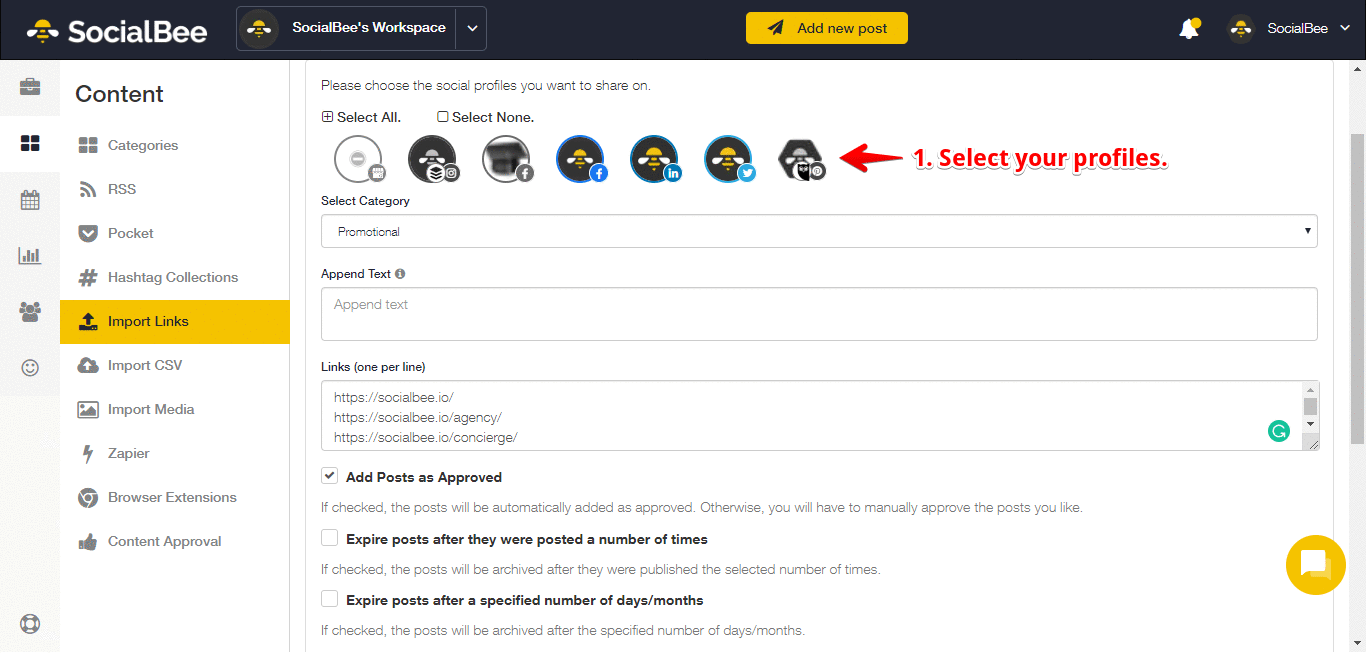
Task: Open the briefcase icon in left rail
Action: [x=30, y=86]
